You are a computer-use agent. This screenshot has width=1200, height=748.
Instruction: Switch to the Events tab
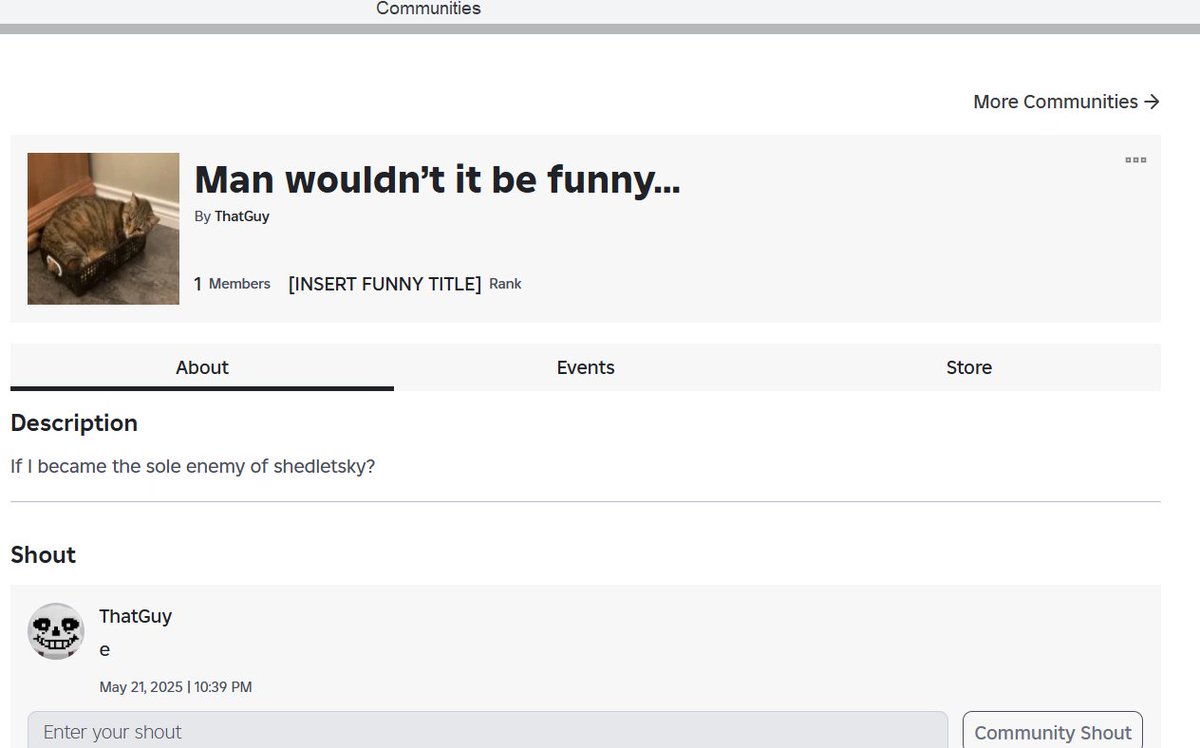tap(585, 367)
